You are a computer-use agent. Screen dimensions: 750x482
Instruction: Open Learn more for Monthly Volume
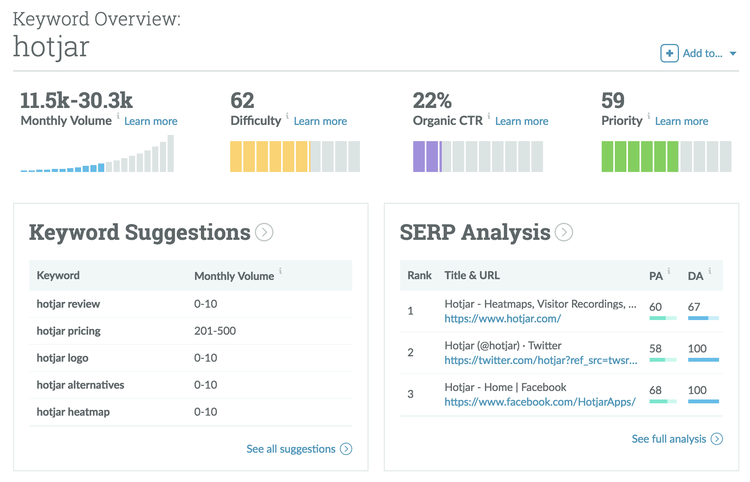pos(151,121)
